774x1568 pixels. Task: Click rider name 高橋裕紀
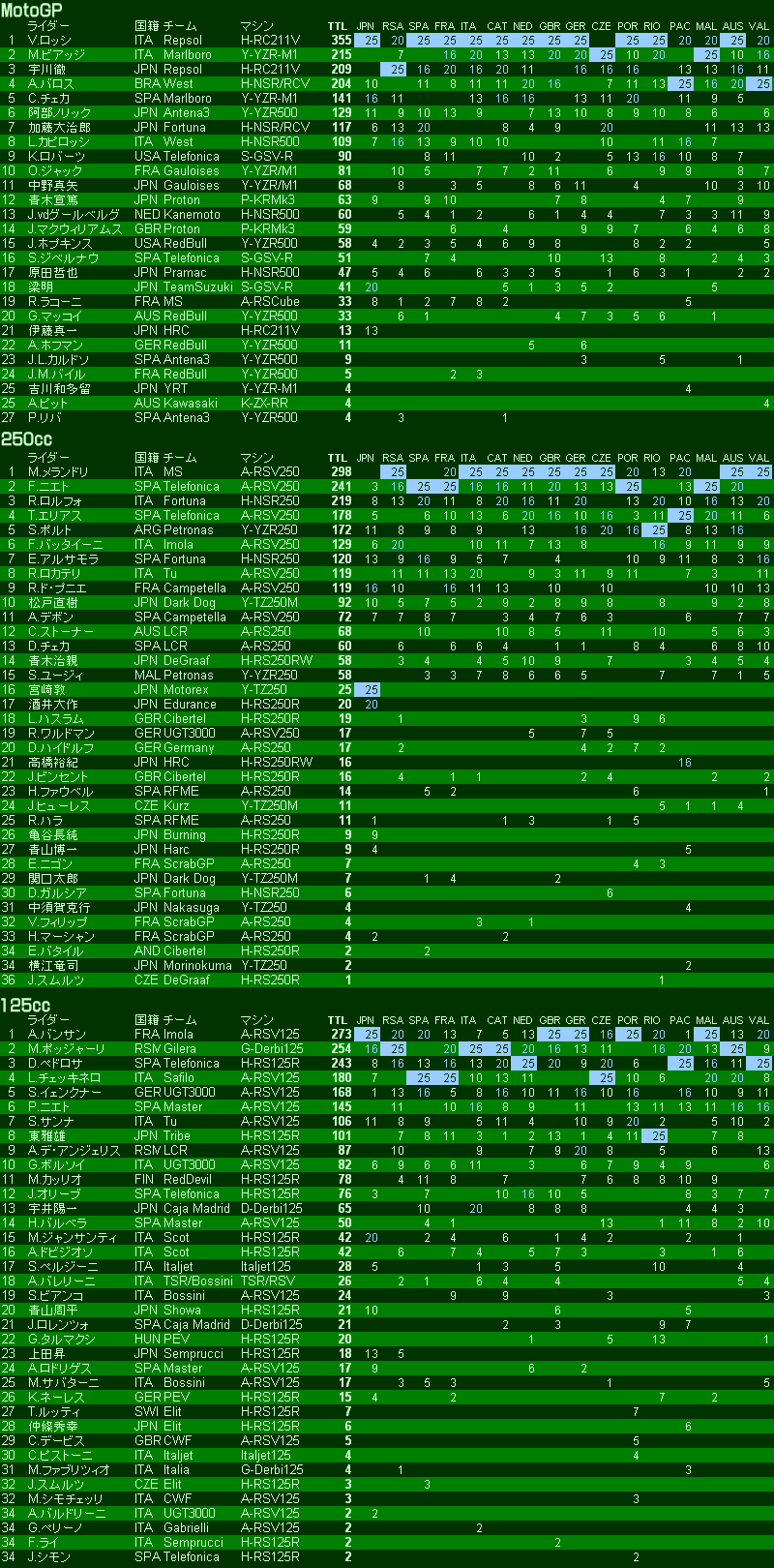point(53,763)
